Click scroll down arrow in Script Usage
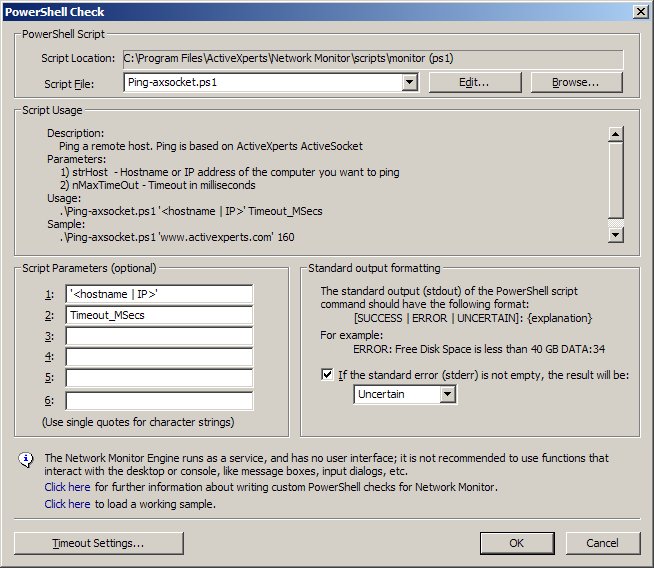Image resolution: width=654 pixels, height=568 pixels. (x=616, y=235)
